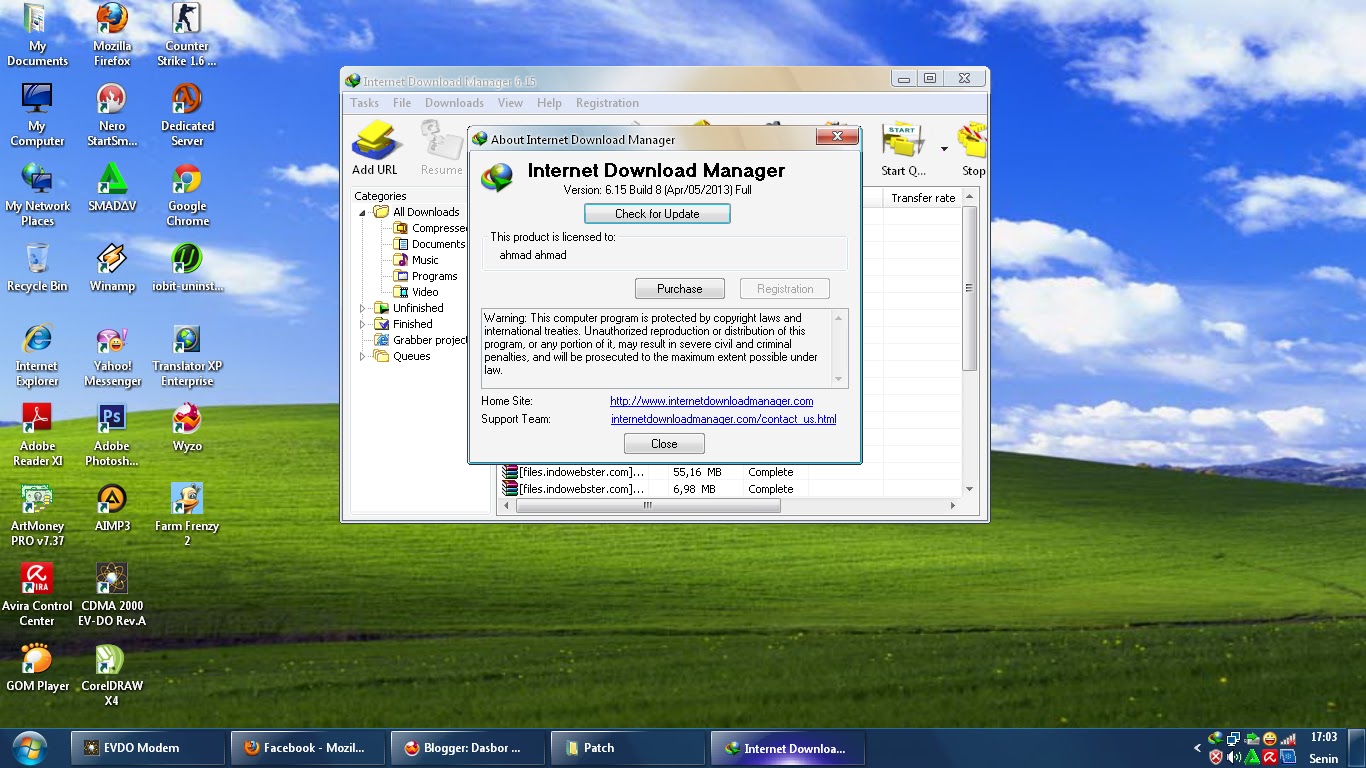The height and width of the screenshot is (768, 1366).
Task: Open the Google Chrome desktop icon
Action: [187, 195]
